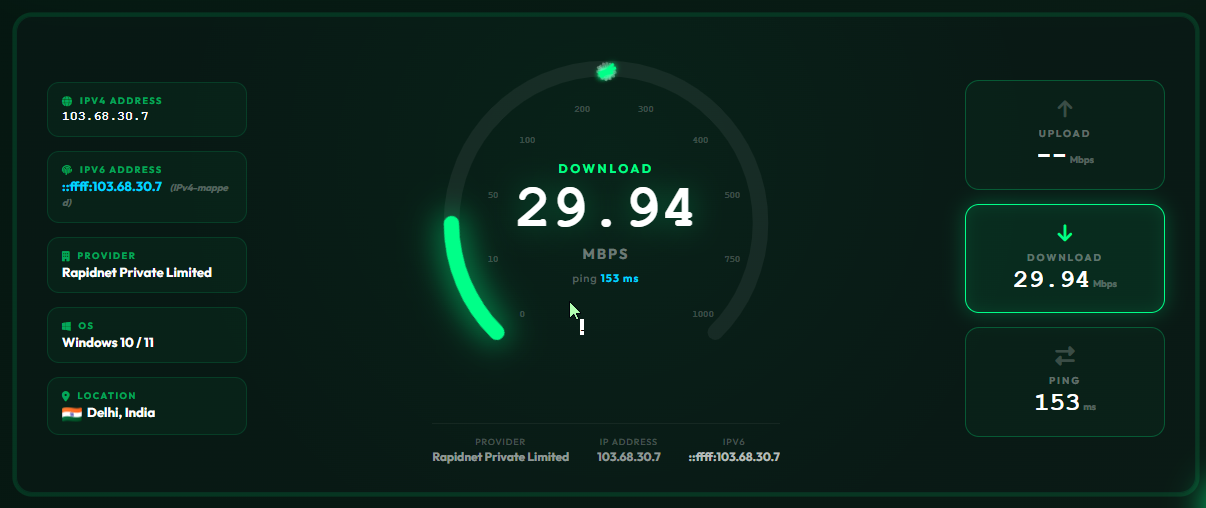1206x508 pixels.
Task: Click the 100 mark on the gauge
Action: click(527, 140)
